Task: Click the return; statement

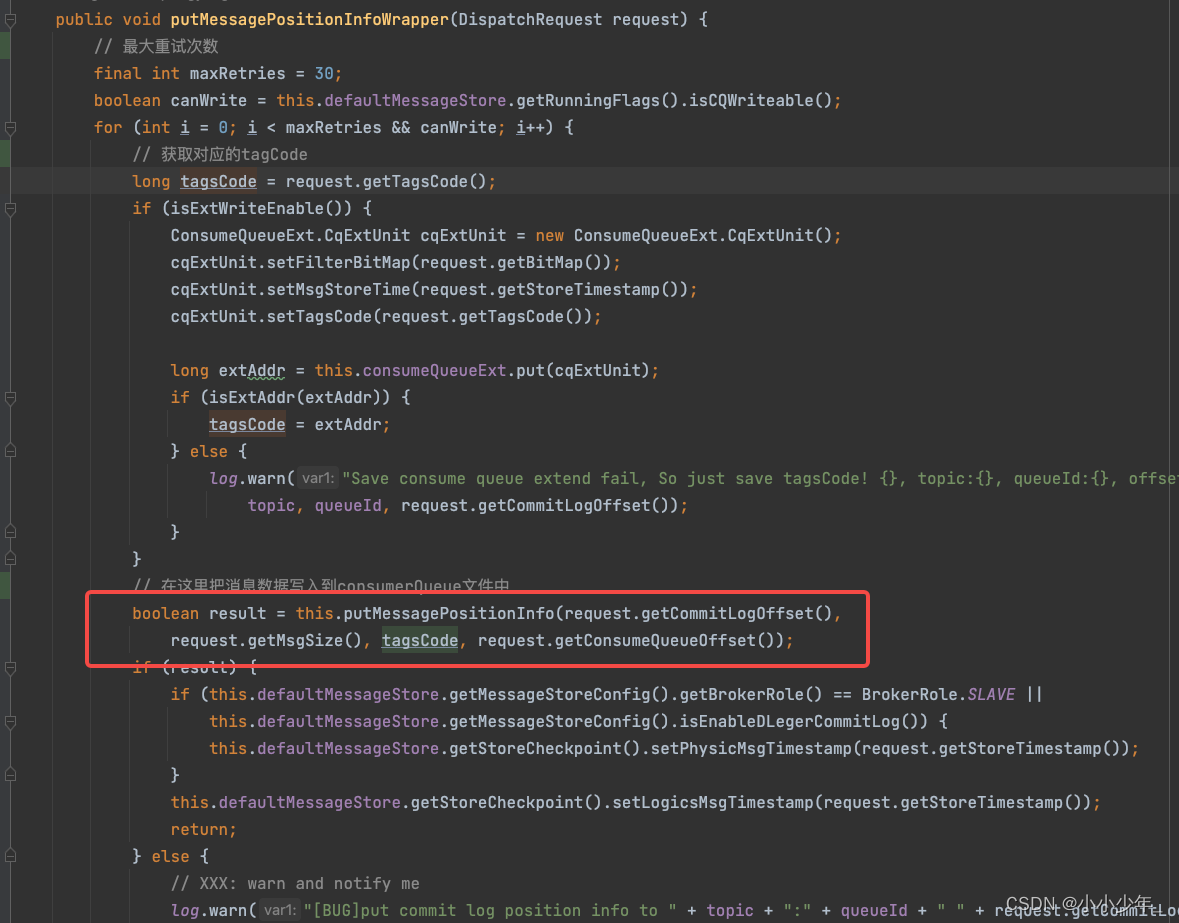Action: [x=204, y=829]
